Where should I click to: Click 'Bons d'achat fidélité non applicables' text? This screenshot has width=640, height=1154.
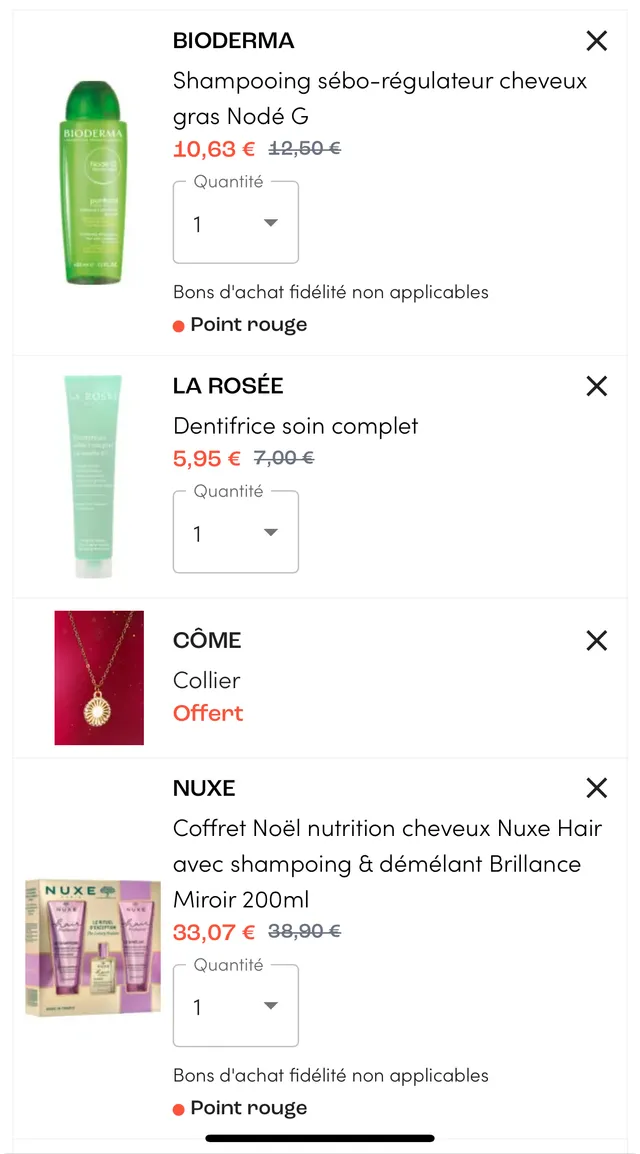pyautogui.click(x=331, y=292)
